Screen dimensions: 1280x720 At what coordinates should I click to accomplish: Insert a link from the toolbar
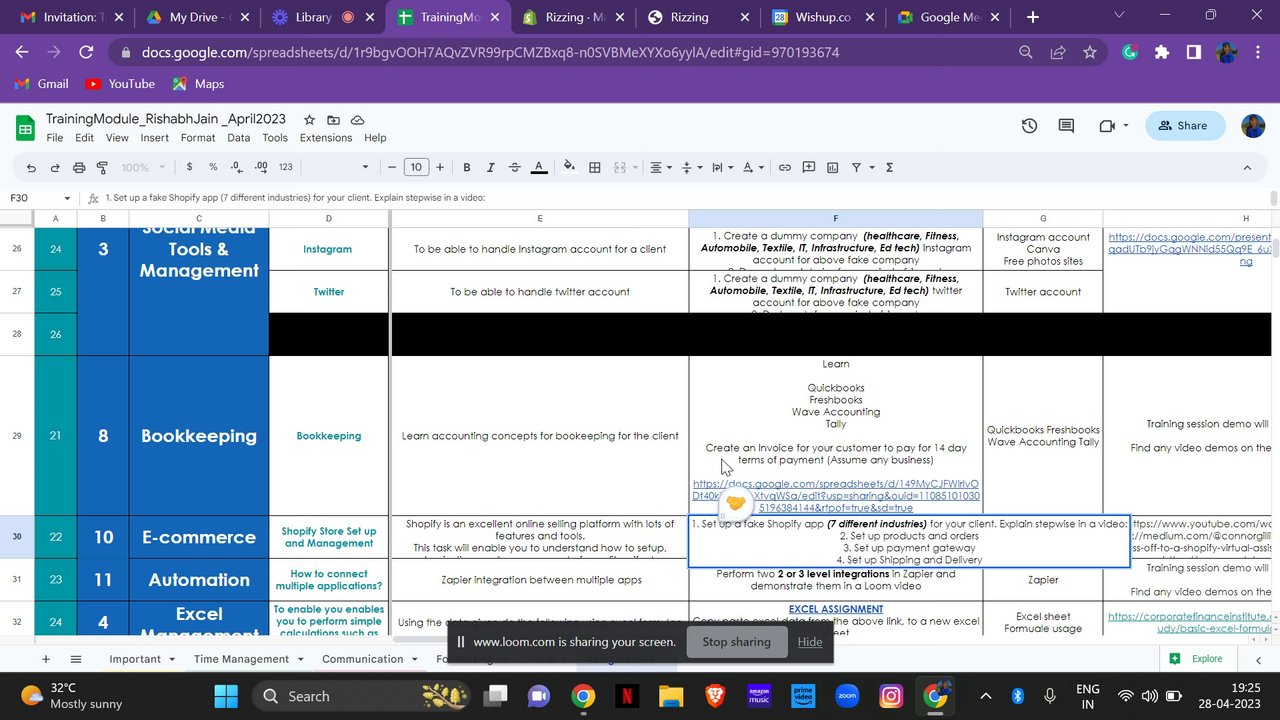(x=785, y=168)
